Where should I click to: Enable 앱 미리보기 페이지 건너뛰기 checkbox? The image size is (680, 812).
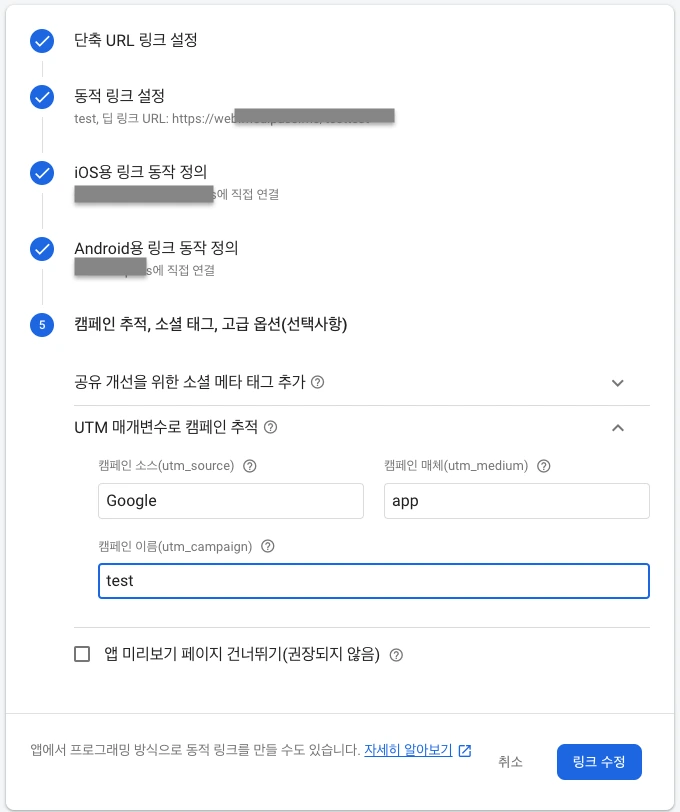click(x=83, y=655)
